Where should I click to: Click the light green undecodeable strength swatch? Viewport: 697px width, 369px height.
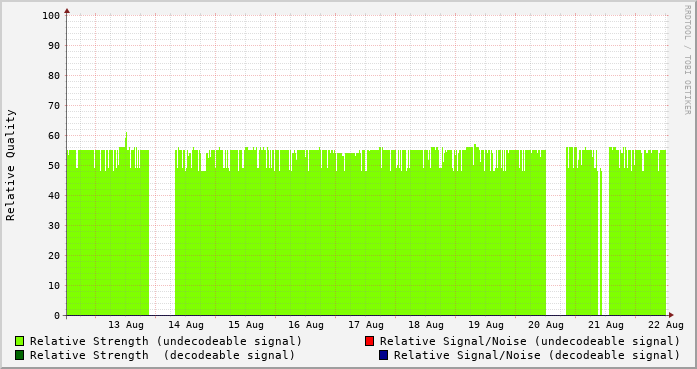[x=20, y=341]
